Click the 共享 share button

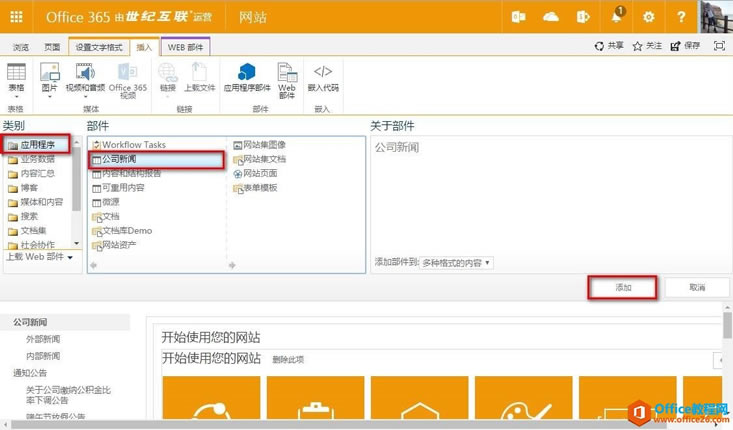click(609, 46)
